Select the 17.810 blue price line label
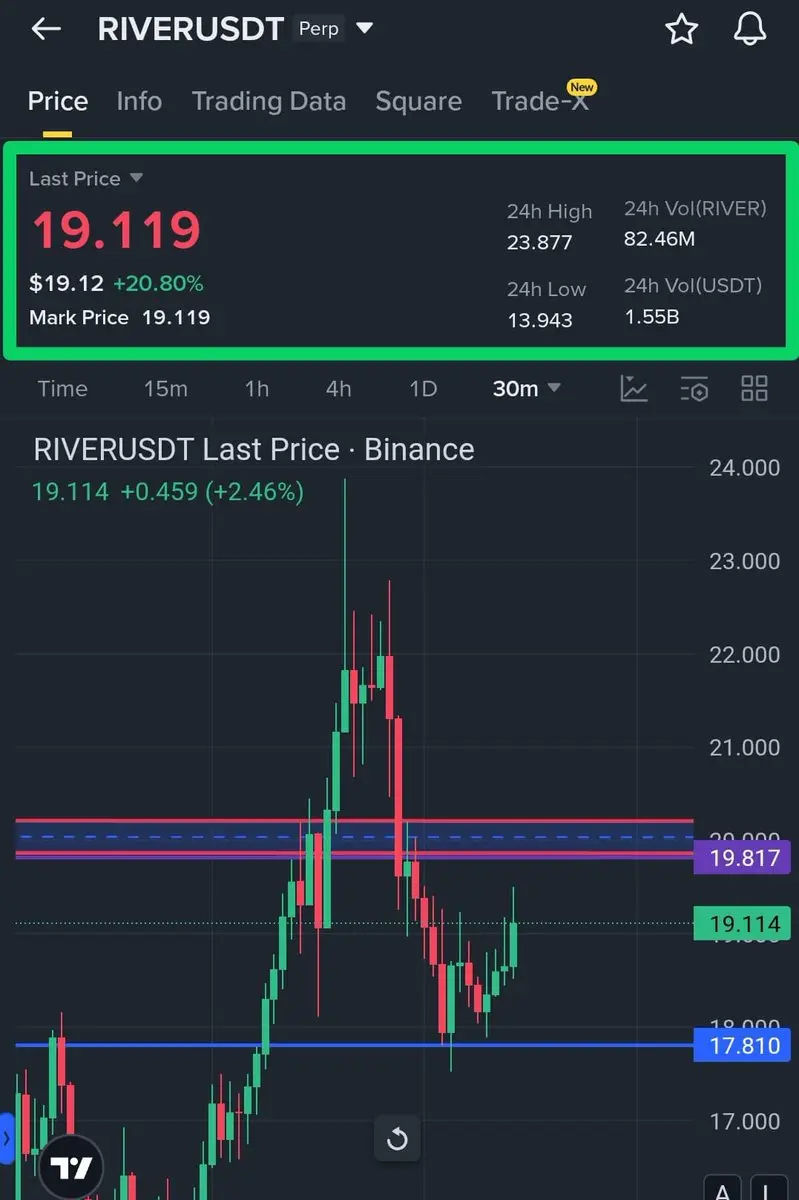This screenshot has height=1200, width=799. (742, 1046)
